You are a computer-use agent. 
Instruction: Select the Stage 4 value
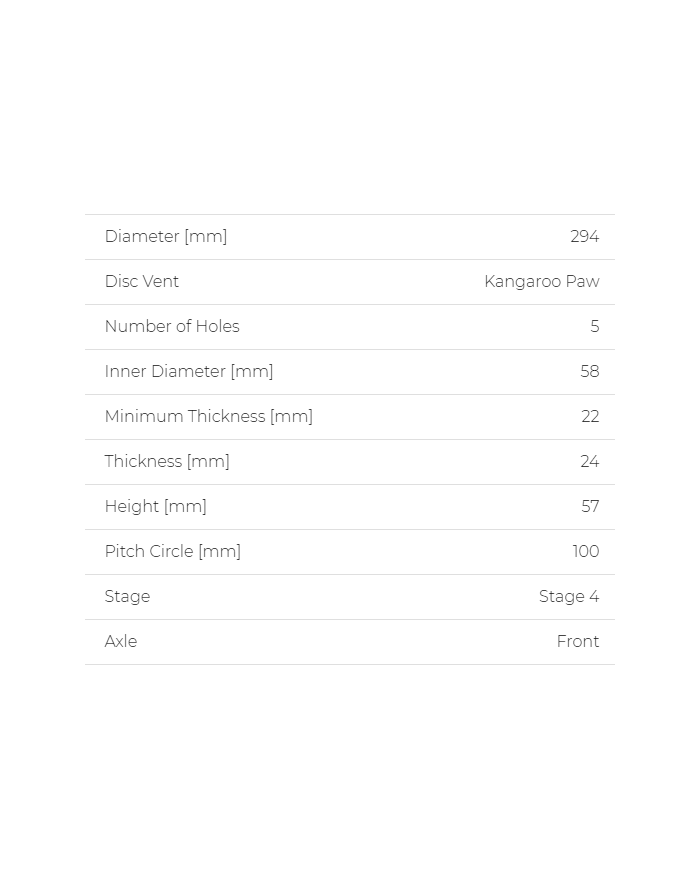pos(568,597)
